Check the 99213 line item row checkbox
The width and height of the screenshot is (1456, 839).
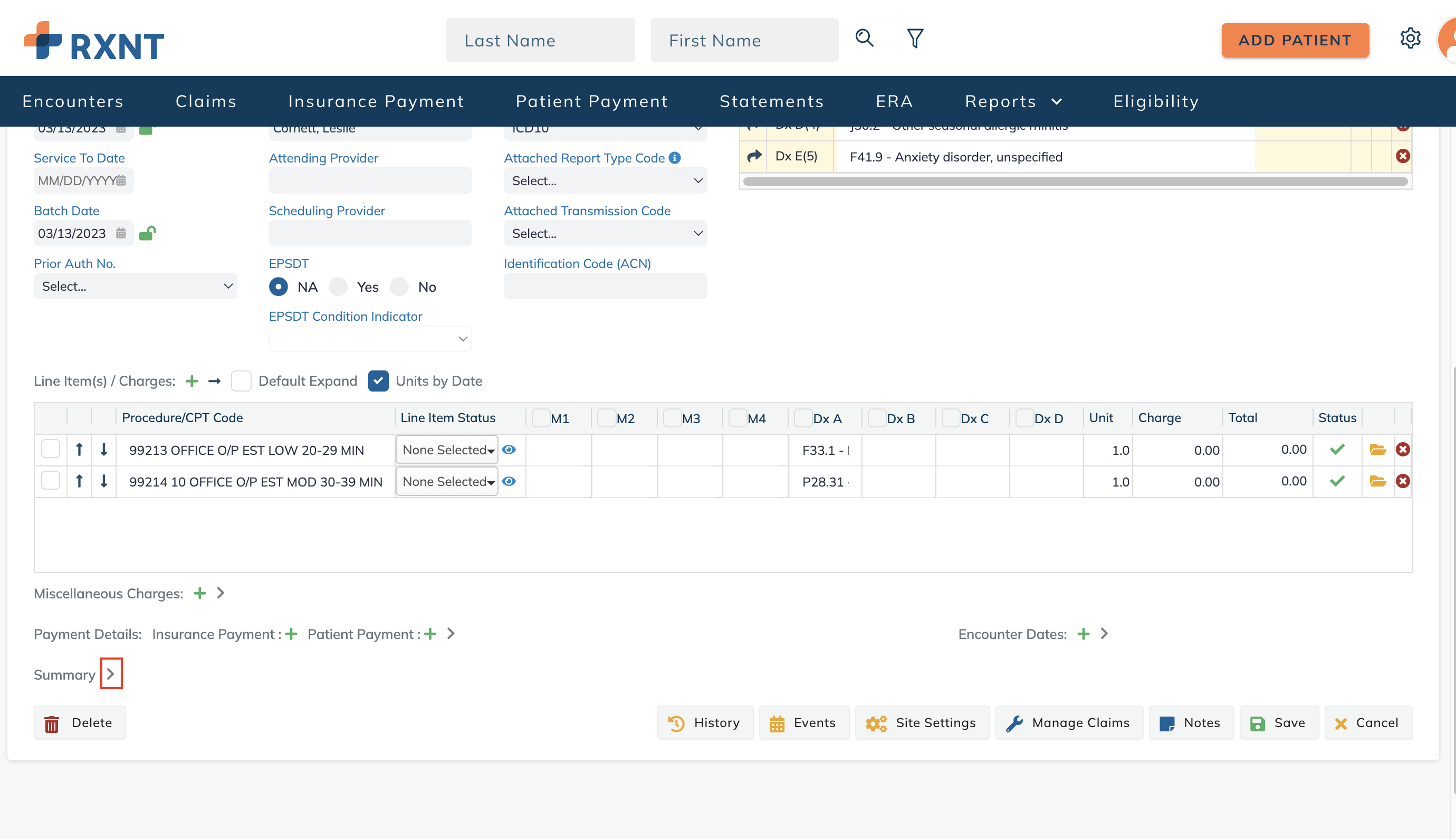(x=51, y=449)
